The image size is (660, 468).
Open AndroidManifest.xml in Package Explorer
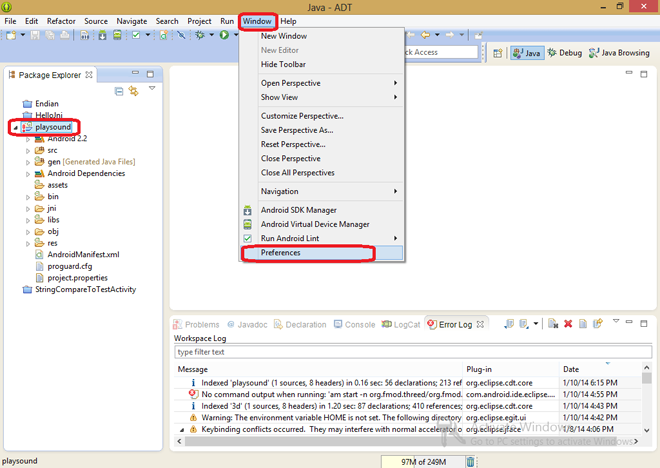point(83,255)
